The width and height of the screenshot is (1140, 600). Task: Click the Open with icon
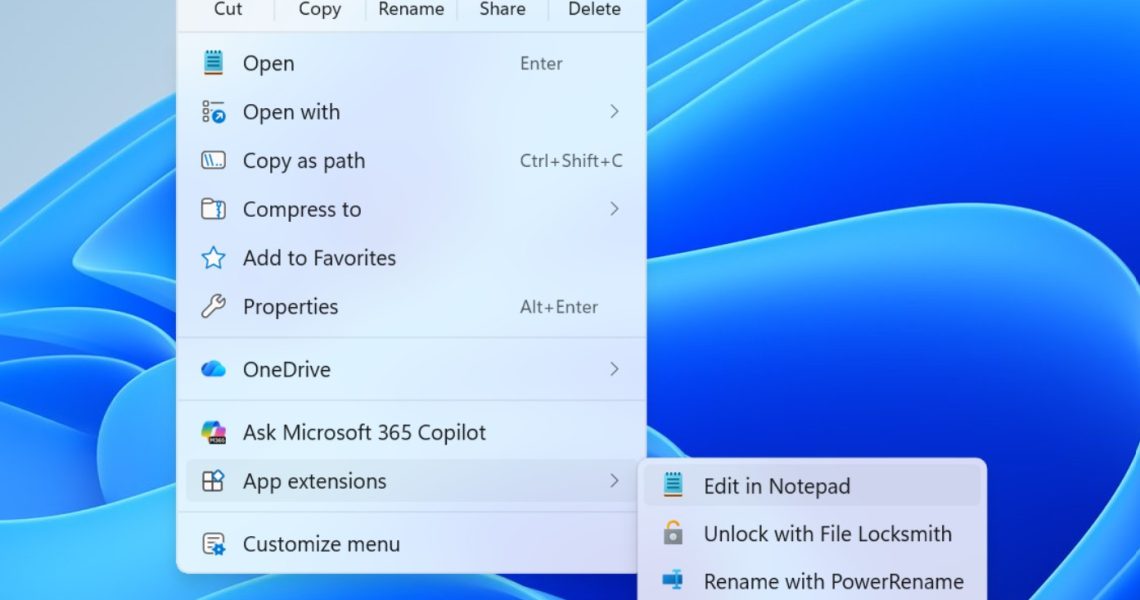tap(213, 111)
